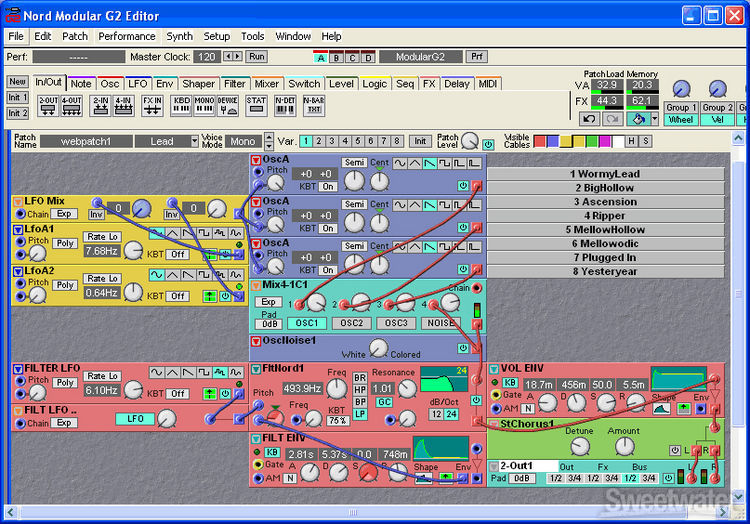Add the DEVICE module
This screenshot has height=524, width=750.
point(228,106)
